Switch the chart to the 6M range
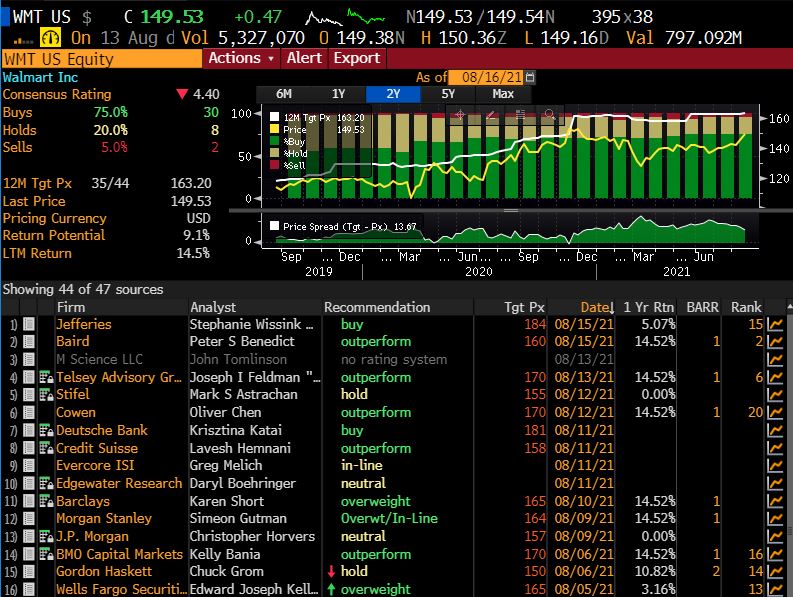Viewport: 793px width, 597px height. (x=284, y=94)
